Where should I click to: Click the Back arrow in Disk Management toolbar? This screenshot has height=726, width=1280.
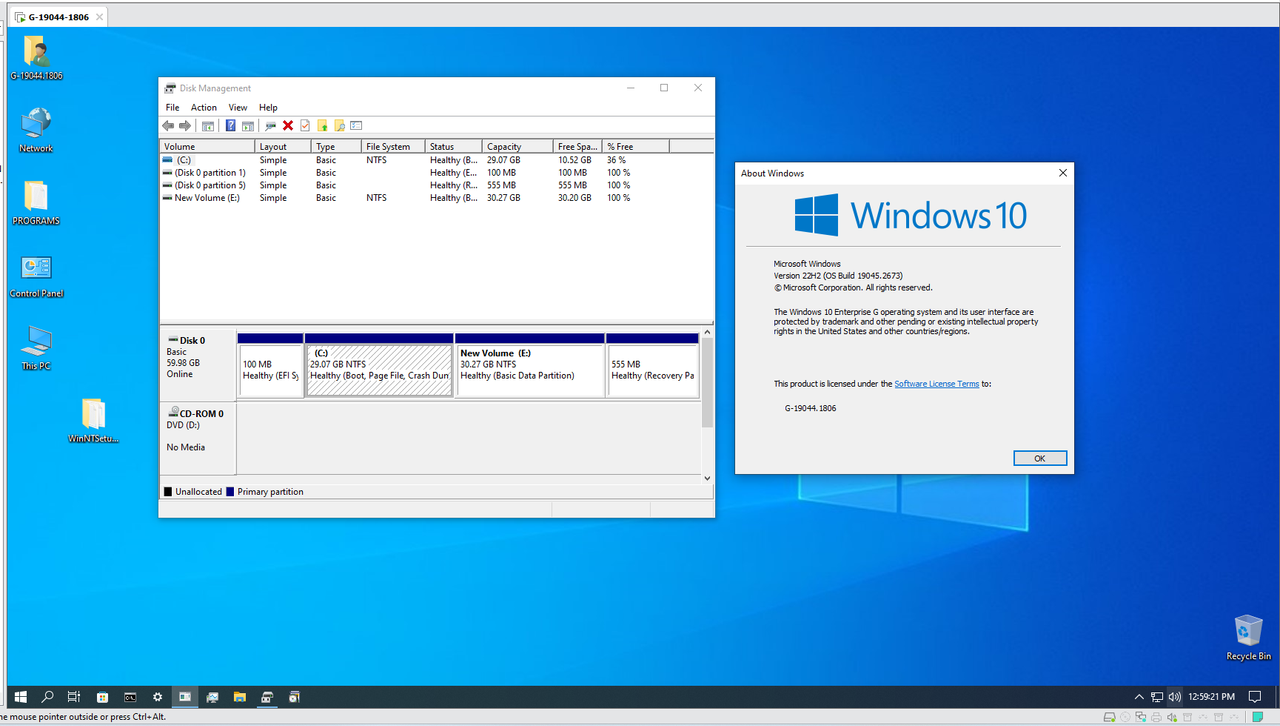(168, 126)
